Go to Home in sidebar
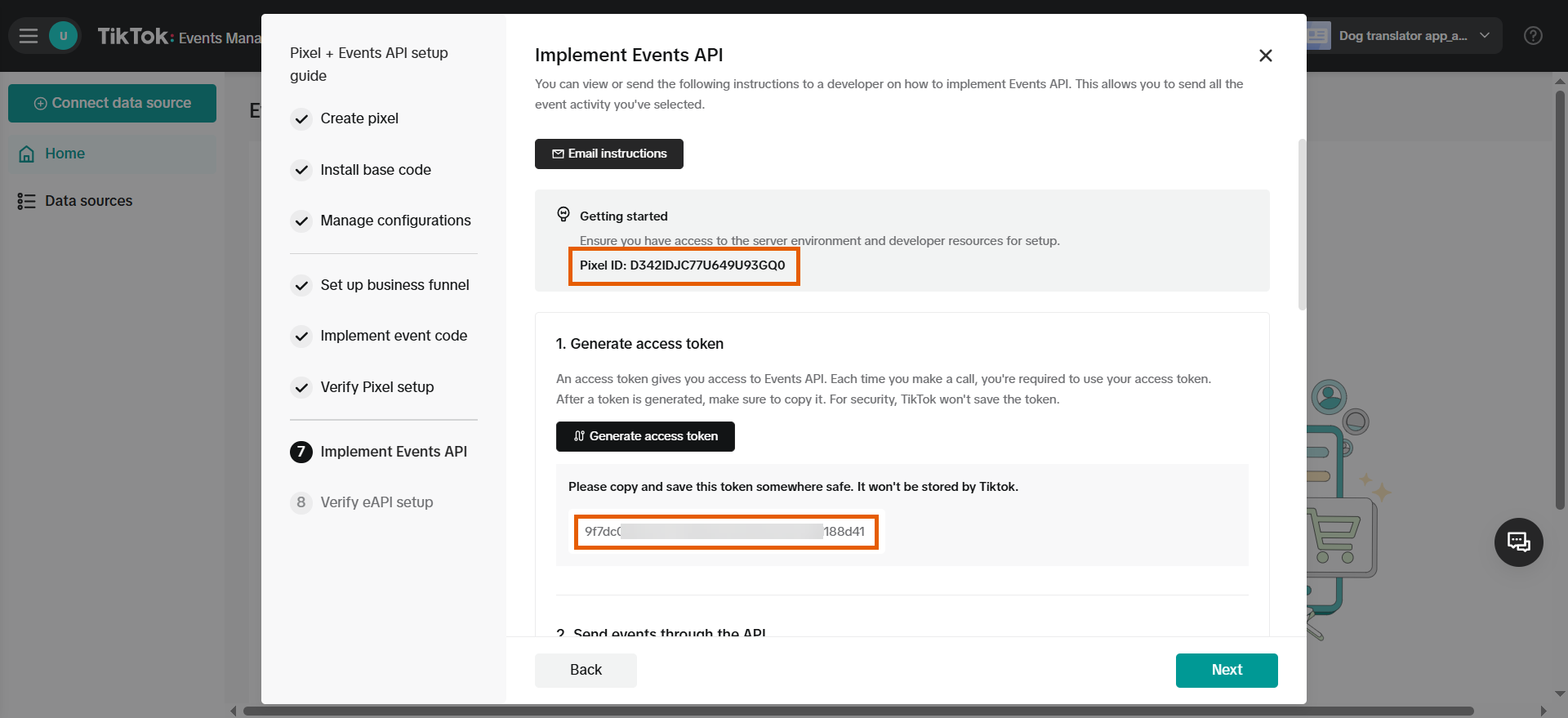Viewport: 1568px width, 718px height. tap(113, 154)
